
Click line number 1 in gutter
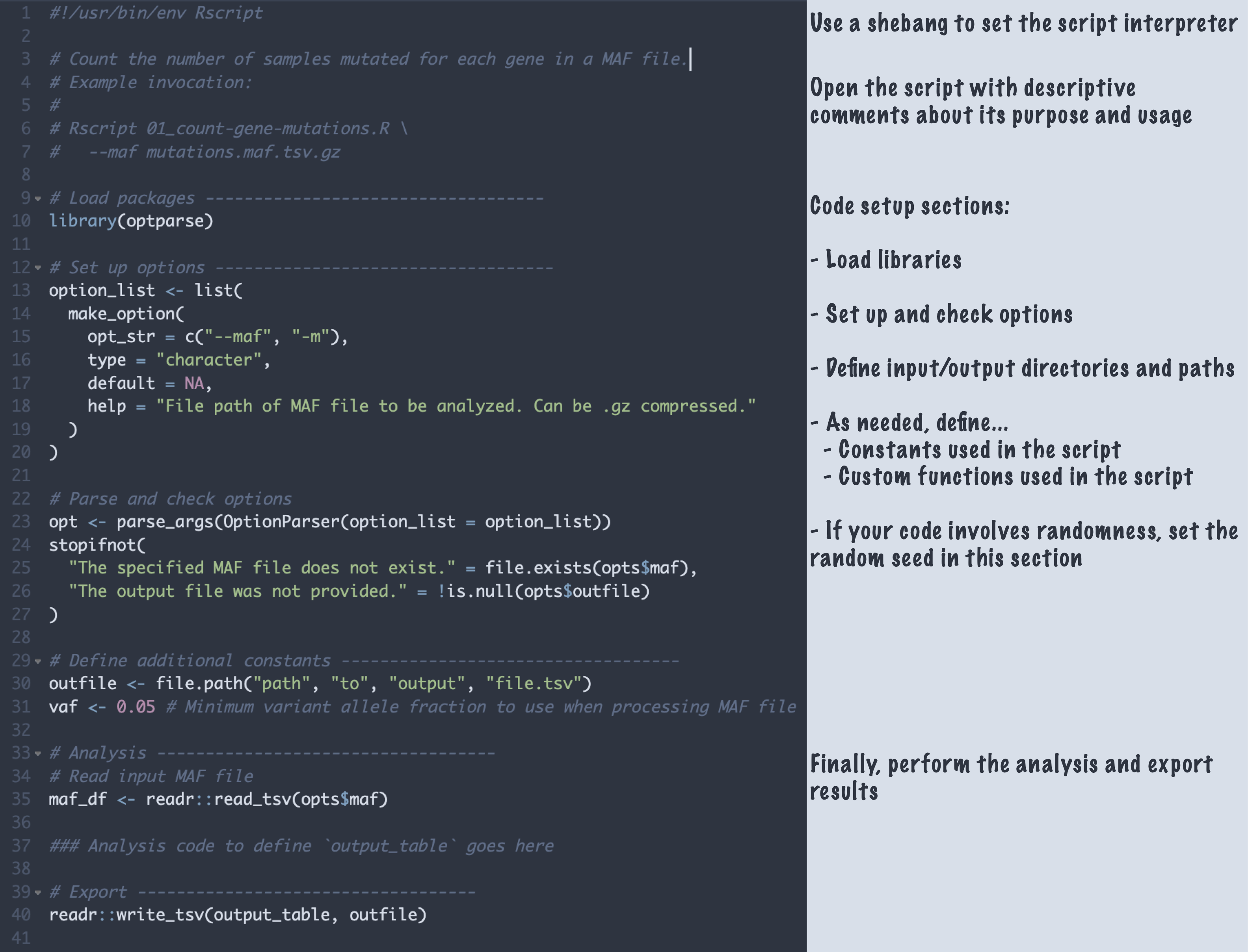point(26,13)
